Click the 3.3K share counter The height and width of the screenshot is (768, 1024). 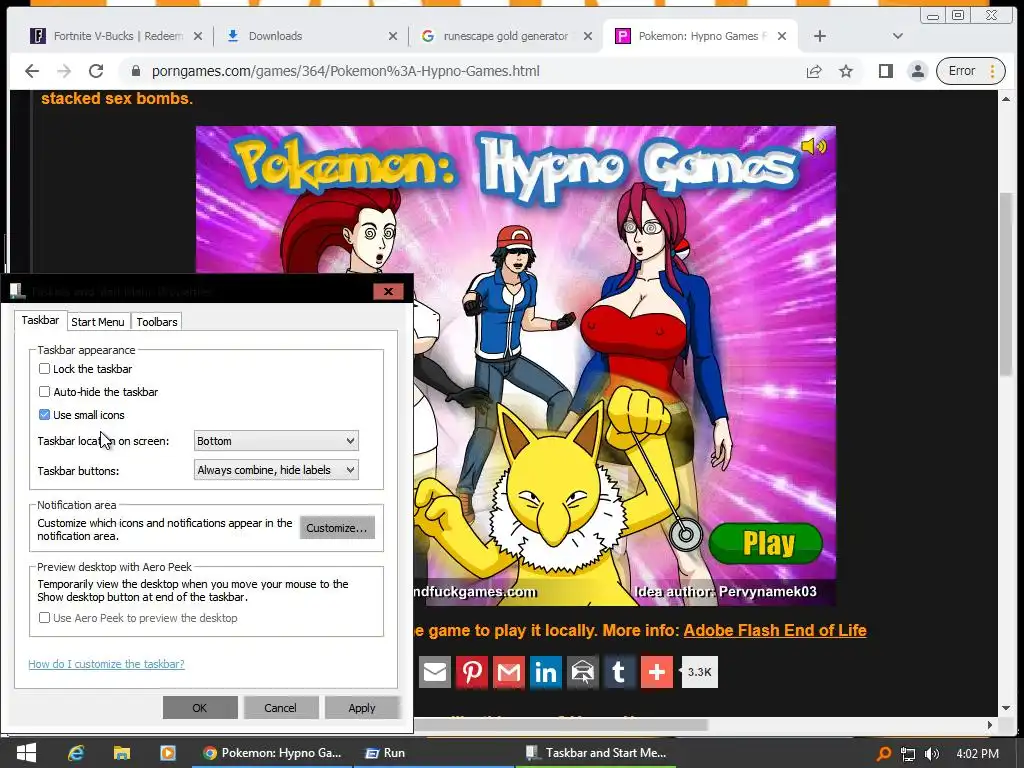click(x=699, y=672)
